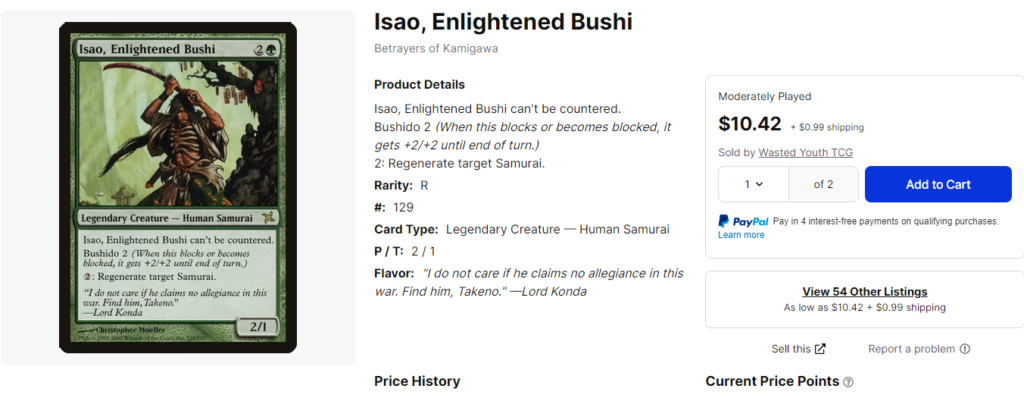Click the quantity dropdown chevron arrow

[x=760, y=184]
